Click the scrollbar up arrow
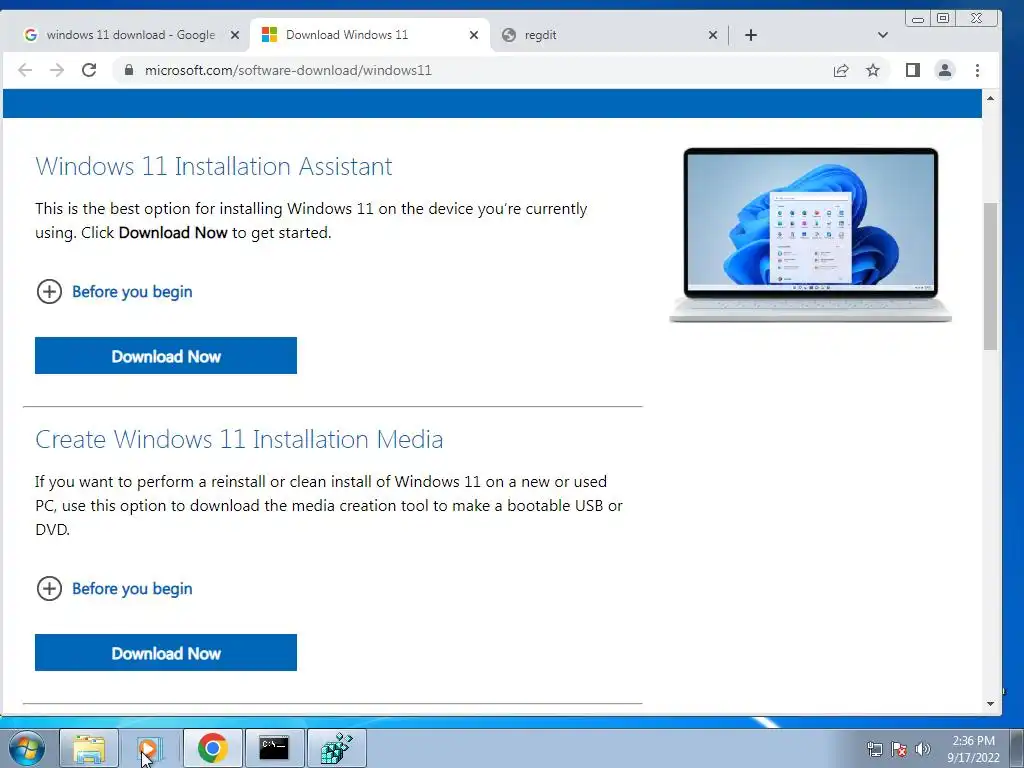Image resolution: width=1024 pixels, height=768 pixels. (x=990, y=98)
